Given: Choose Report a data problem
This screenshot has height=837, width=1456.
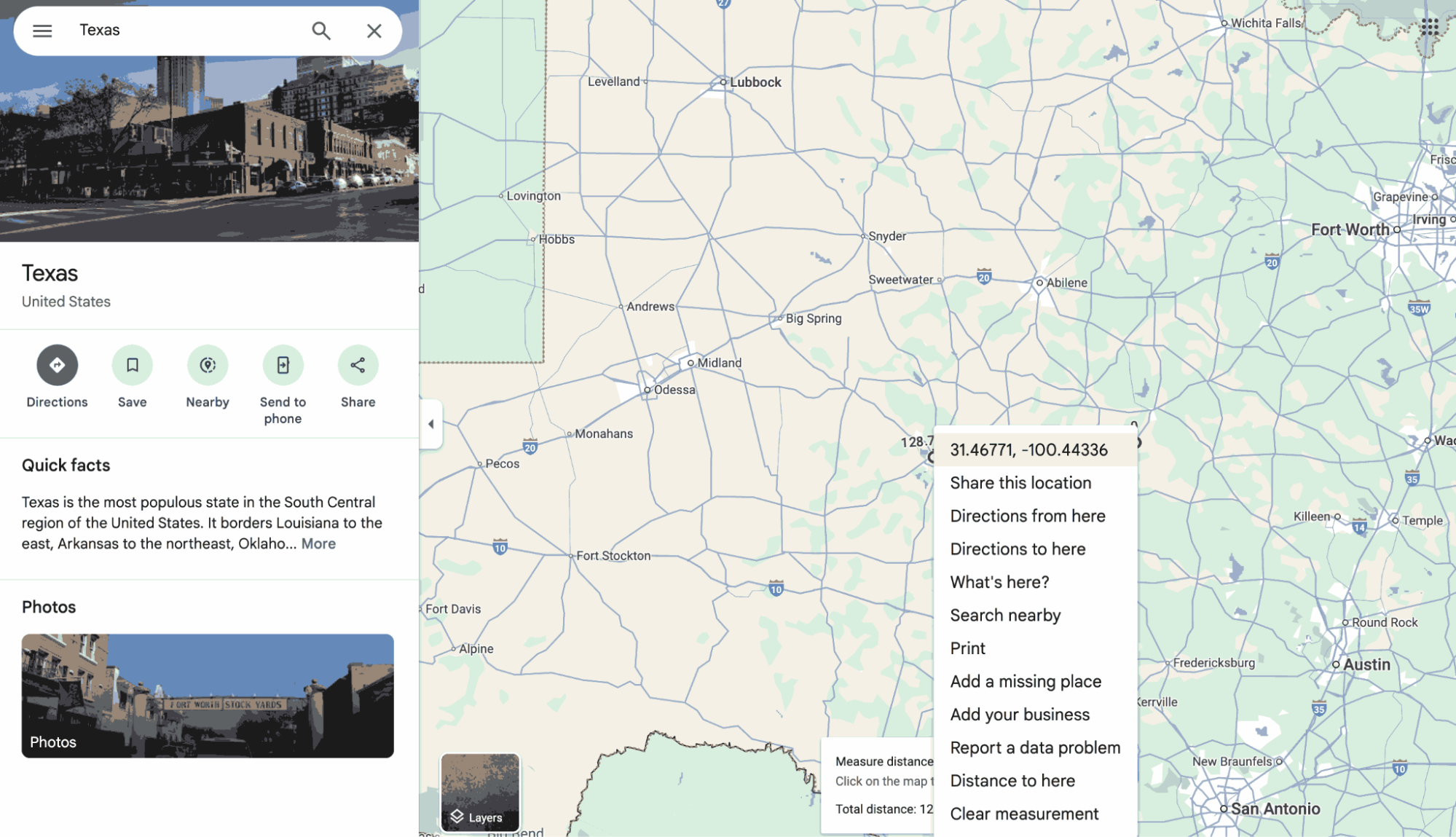Looking at the screenshot, I should coord(1035,748).
